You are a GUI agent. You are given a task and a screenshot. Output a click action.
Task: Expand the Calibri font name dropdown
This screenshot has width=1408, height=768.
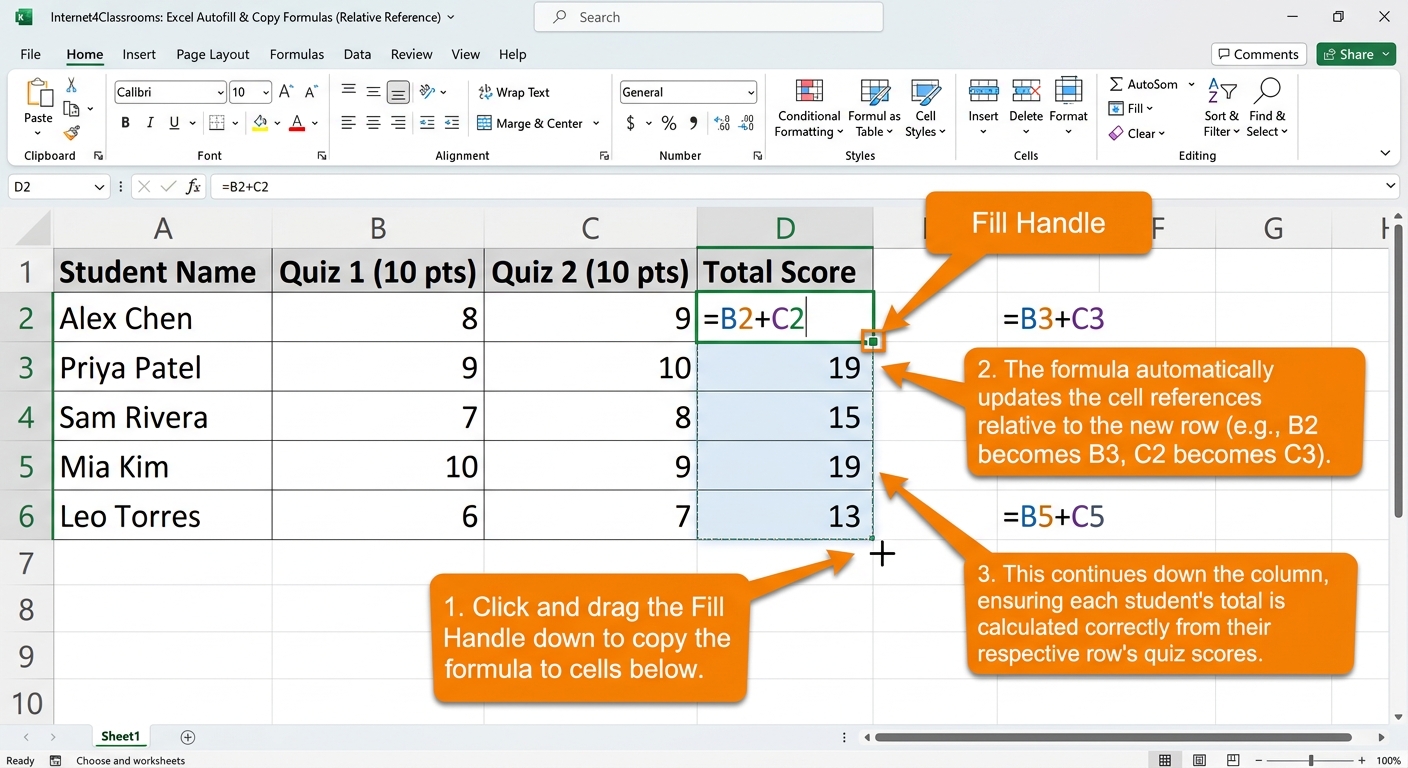(220, 92)
